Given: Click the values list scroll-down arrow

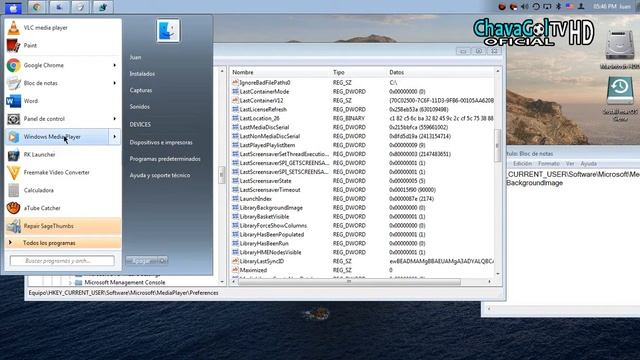Looking at the screenshot, I should point(498,274).
